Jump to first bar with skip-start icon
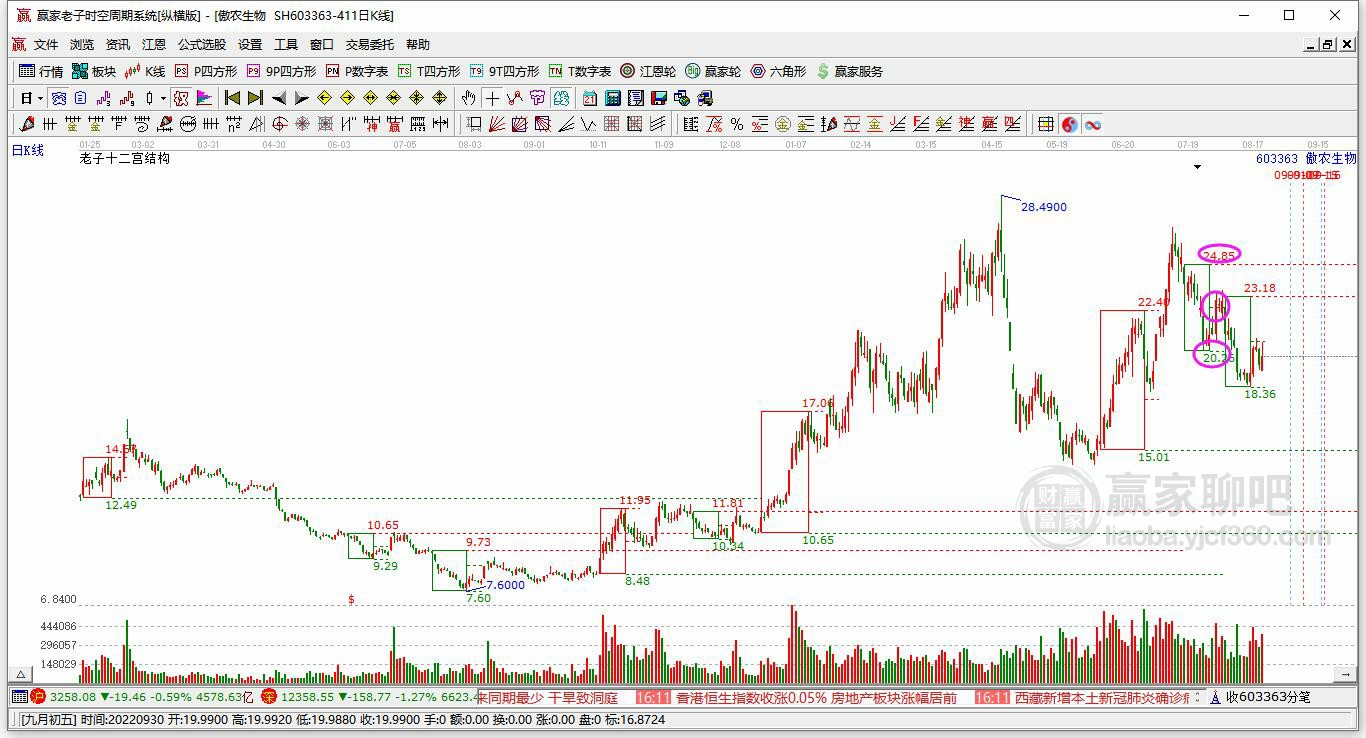1366x738 pixels. (232, 98)
